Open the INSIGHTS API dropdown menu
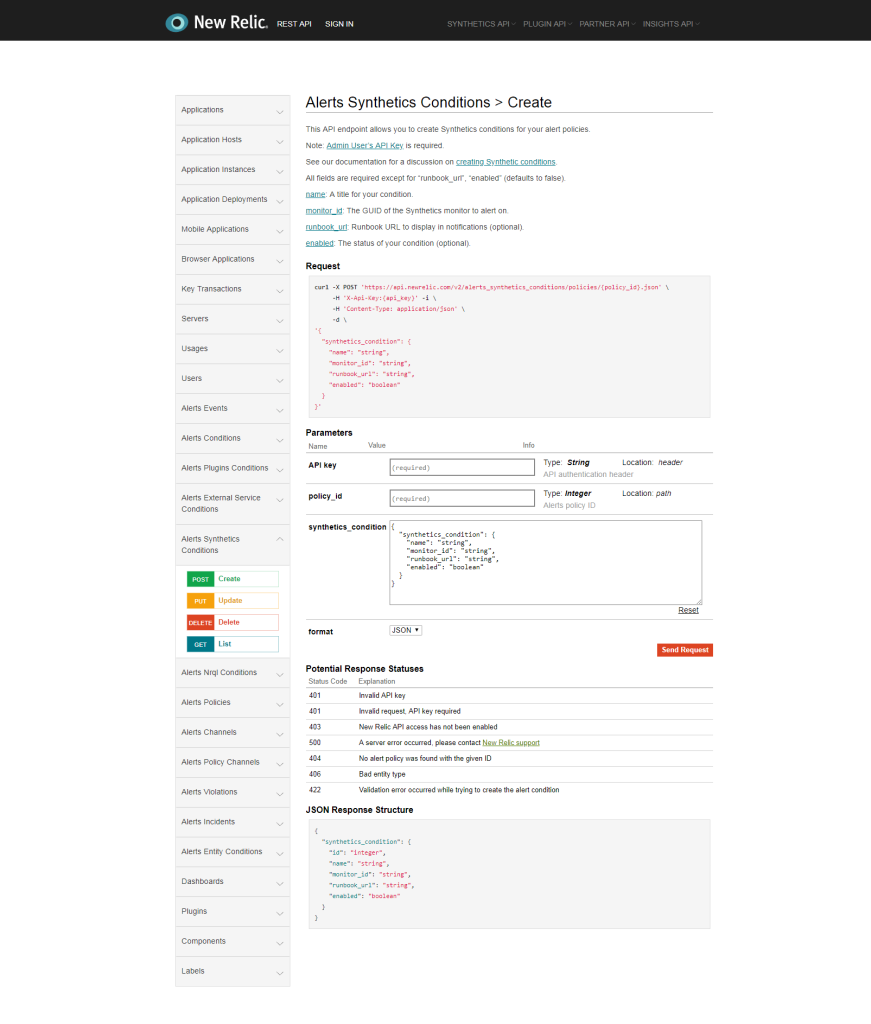 [x=670, y=23]
